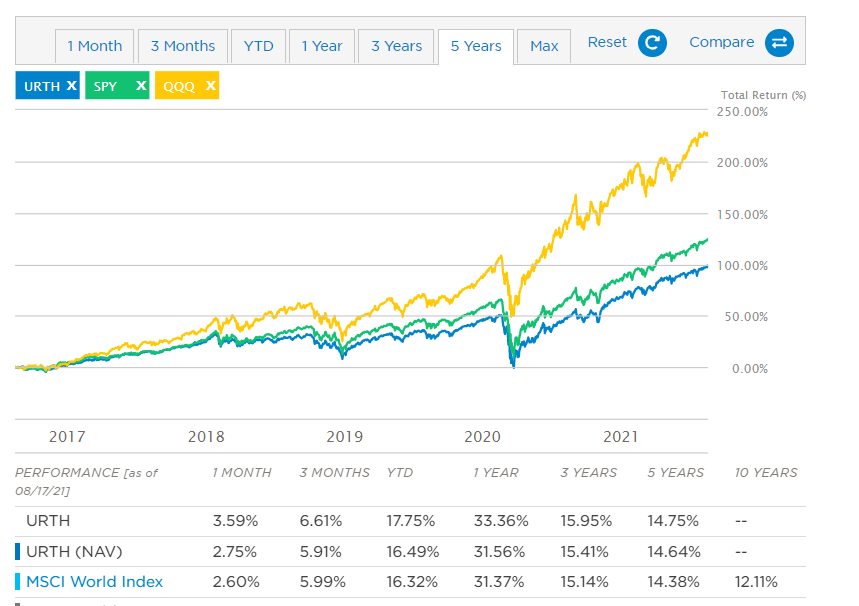This screenshot has width=859, height=606.
Task: Click the dark blue URTH (NAV) color marker
Action: (18, 551)
